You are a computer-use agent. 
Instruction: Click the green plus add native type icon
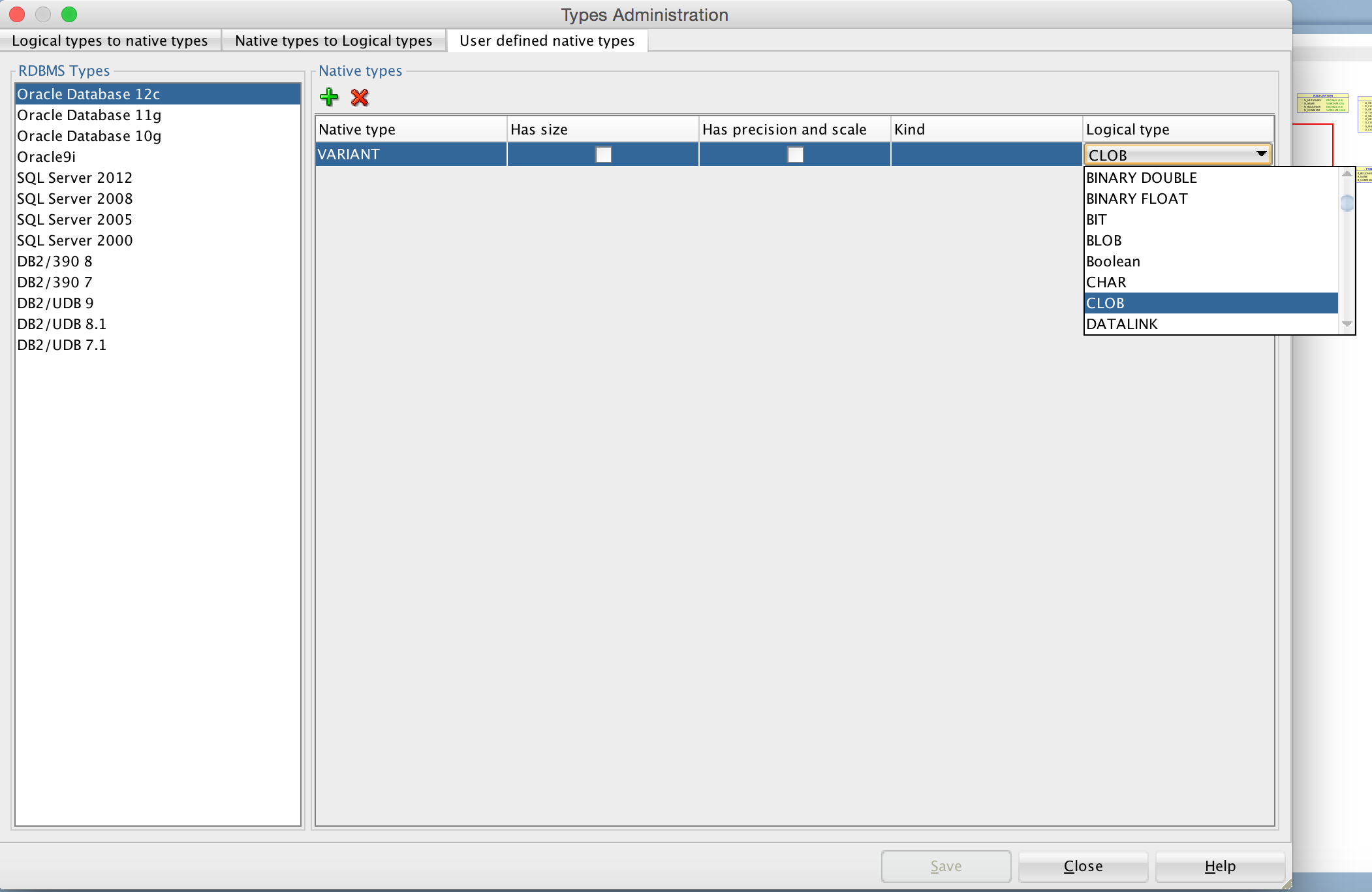coord(329,97)
